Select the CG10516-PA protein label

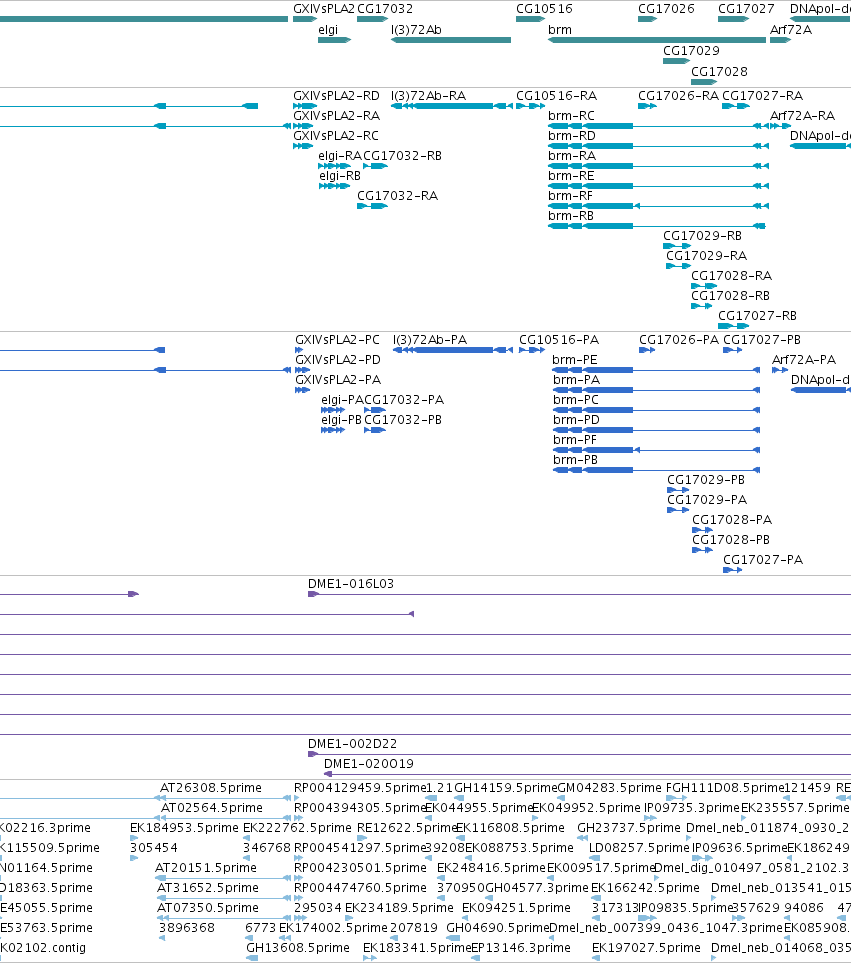[559, 340]
